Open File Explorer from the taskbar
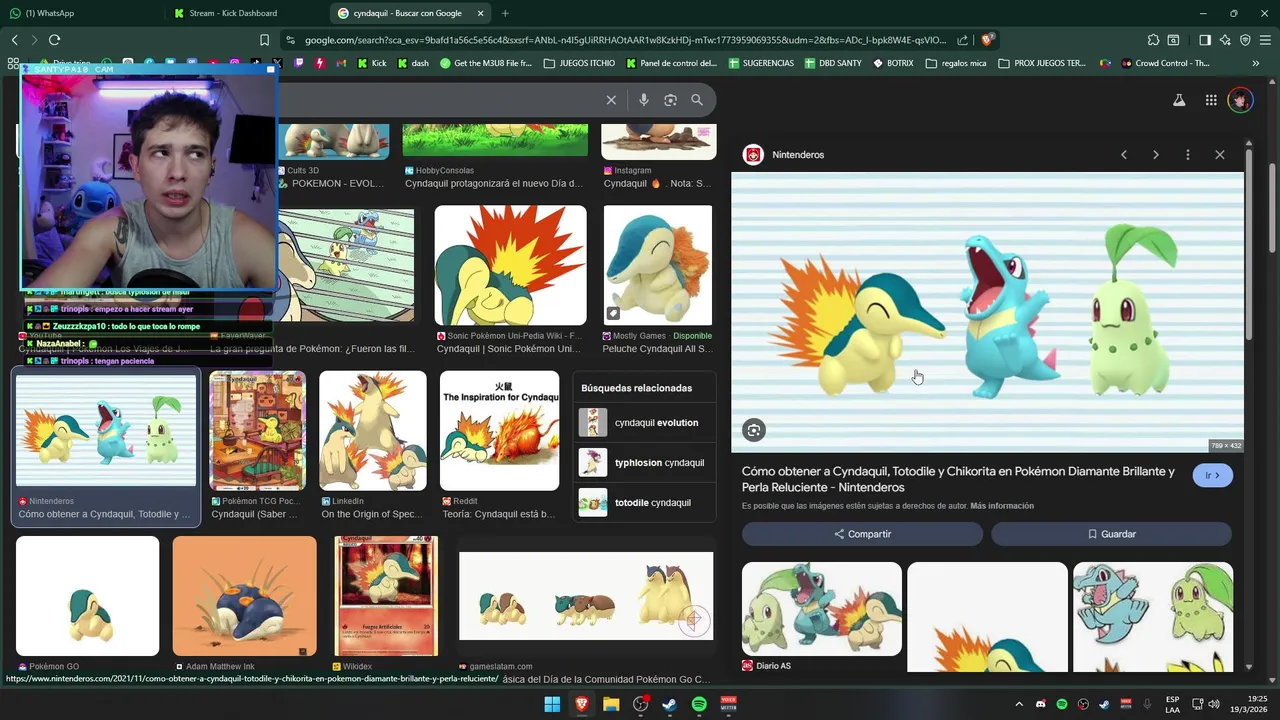Viewport: 1280px width, 720px height. click(611, 705)
